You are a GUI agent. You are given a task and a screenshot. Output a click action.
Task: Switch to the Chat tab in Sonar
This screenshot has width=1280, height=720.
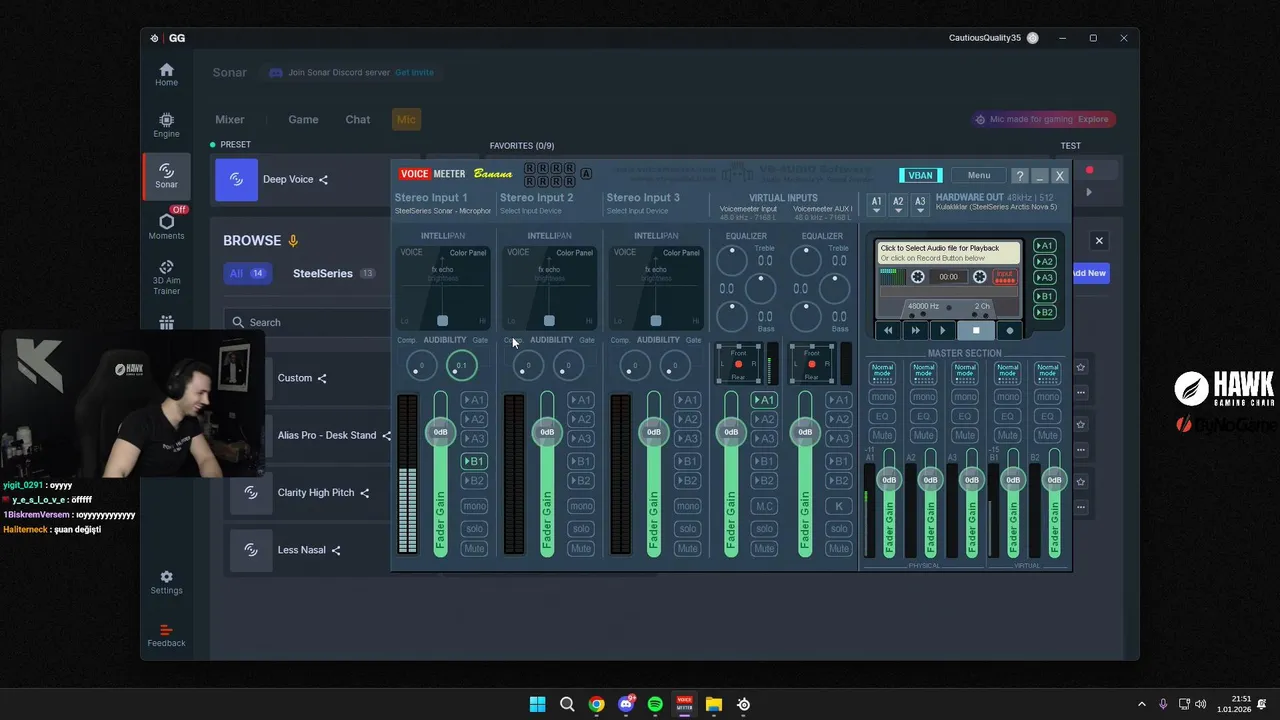[358, 120]
